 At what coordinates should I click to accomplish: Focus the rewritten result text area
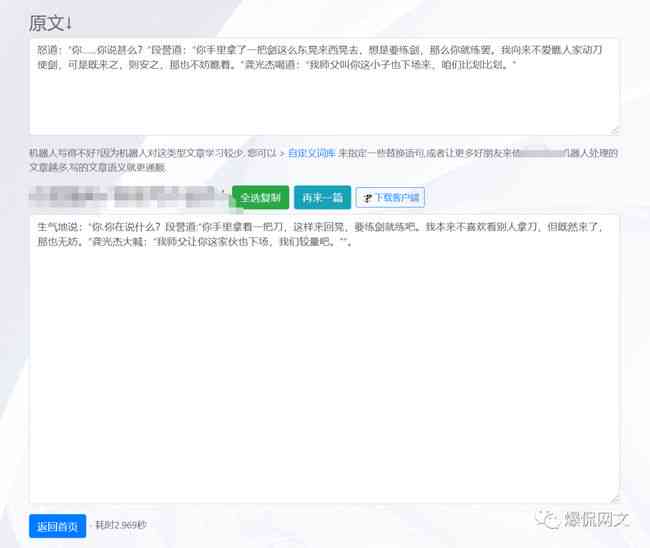click(325, 359)
